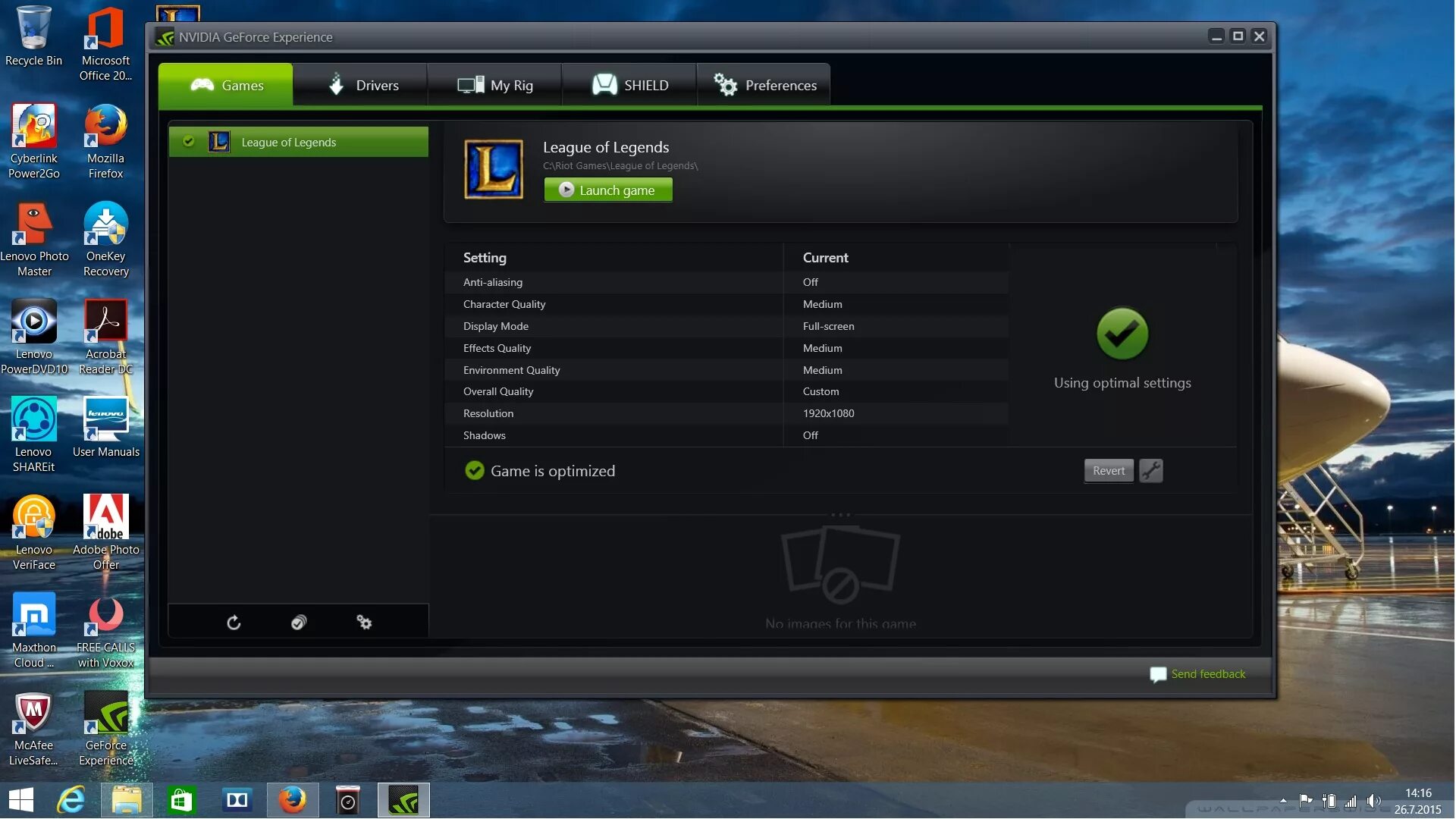Open the Recycle Bin desktop icon
The width and height of the screenshot is (1456, 819).
tap(33, 36)
